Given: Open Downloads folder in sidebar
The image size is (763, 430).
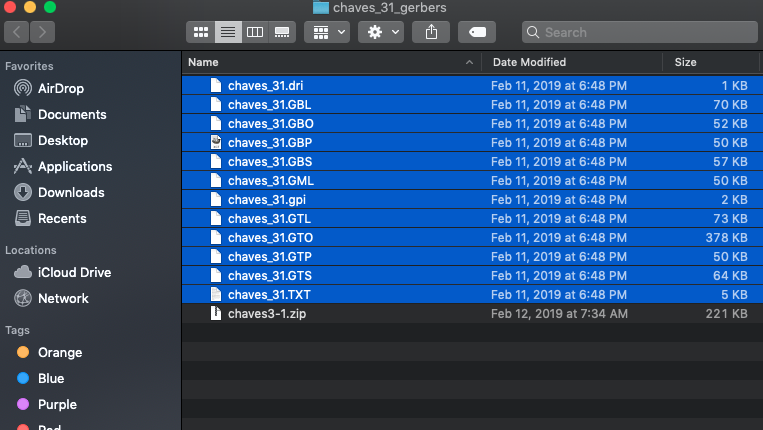Looking at the screenshot, I should pyautogui.click(x=70, y=192).
